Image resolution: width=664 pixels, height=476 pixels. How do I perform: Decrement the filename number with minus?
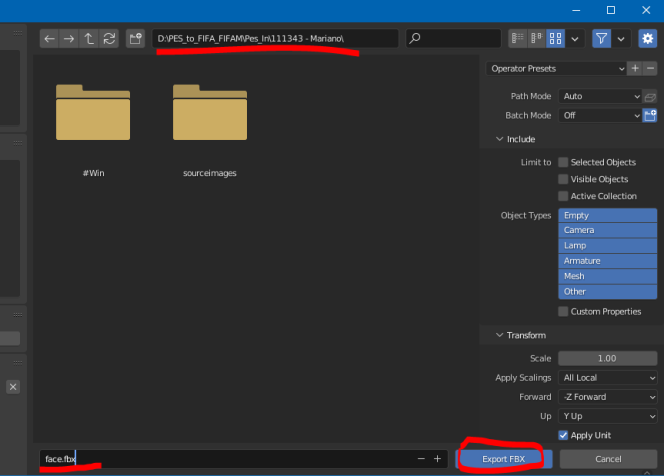click(421, 459)
